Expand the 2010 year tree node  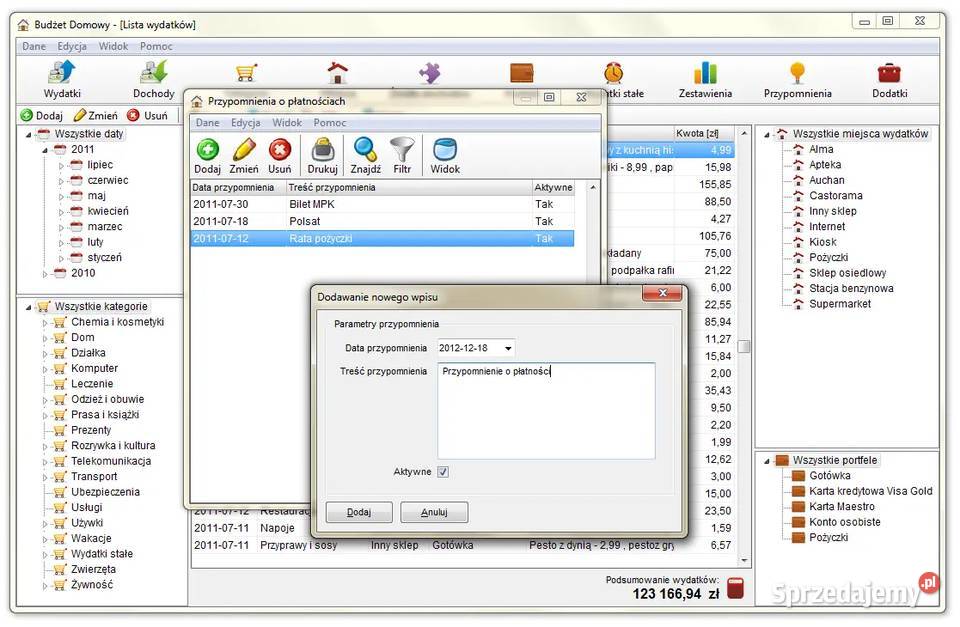45,274
